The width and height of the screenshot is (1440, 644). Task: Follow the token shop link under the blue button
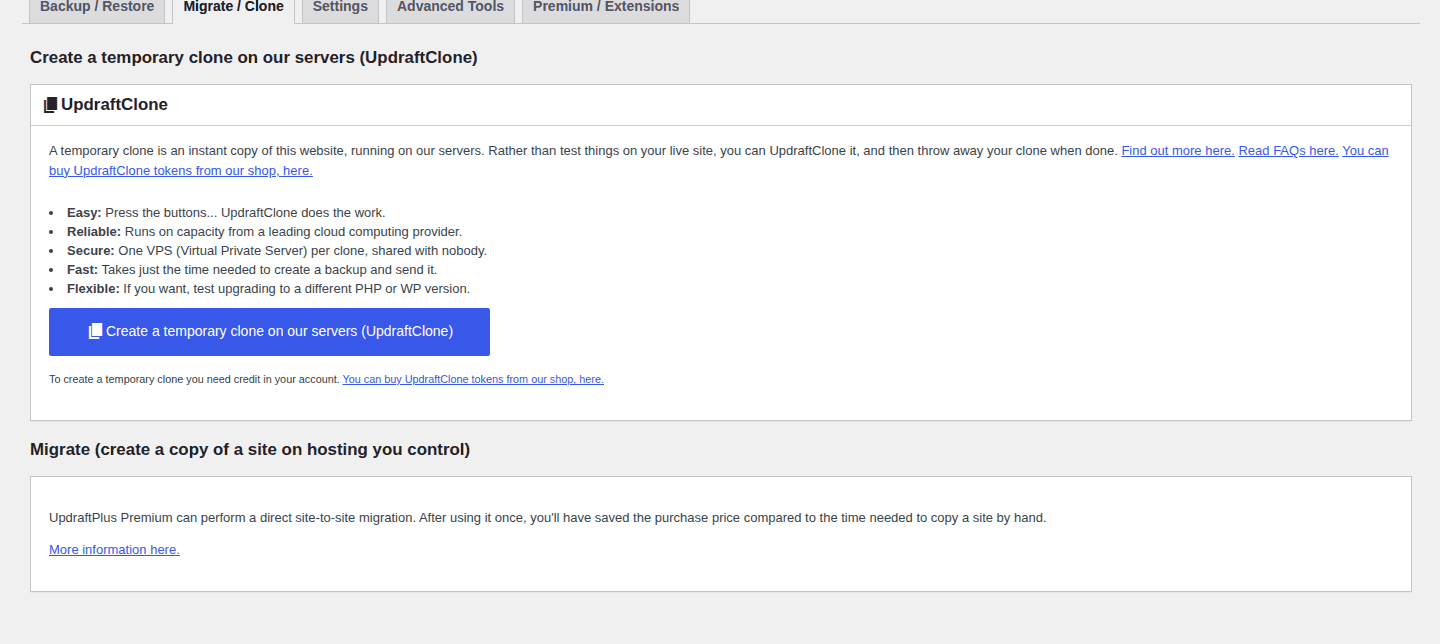coord(473,380)
